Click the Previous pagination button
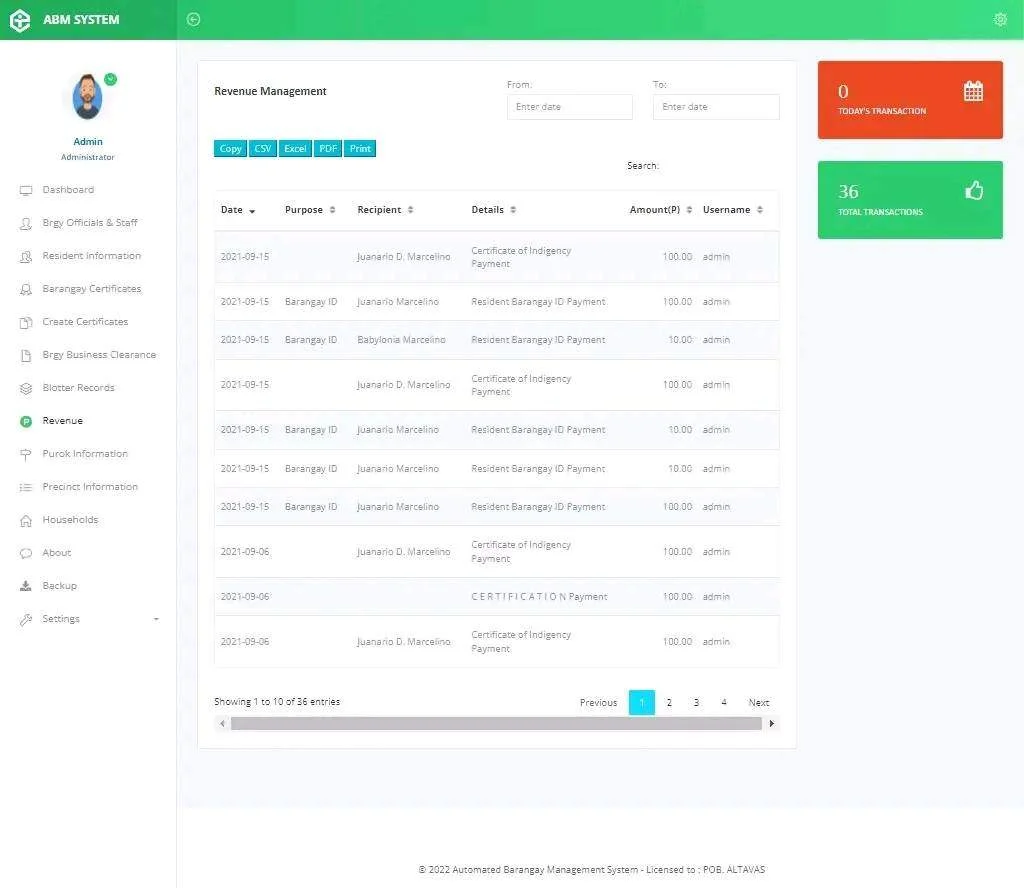 pos(598,703)
